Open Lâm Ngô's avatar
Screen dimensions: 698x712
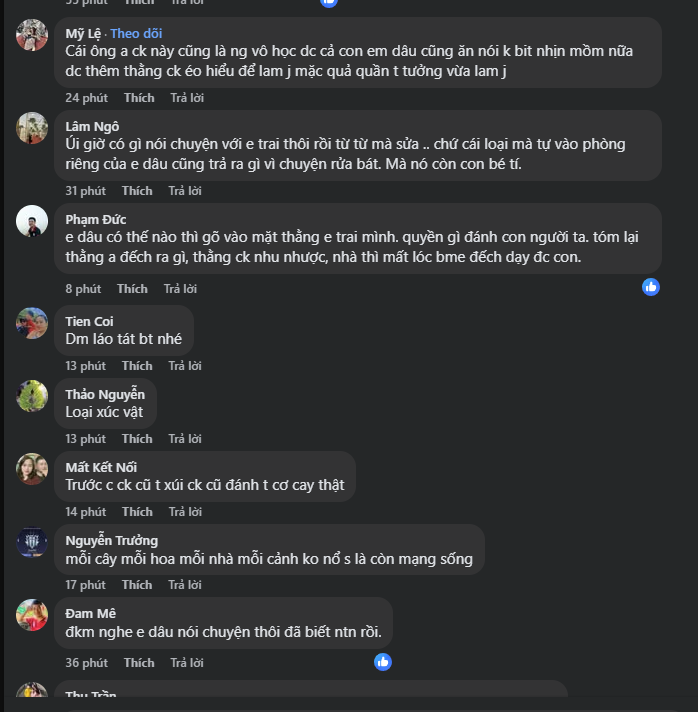(32, 128)
